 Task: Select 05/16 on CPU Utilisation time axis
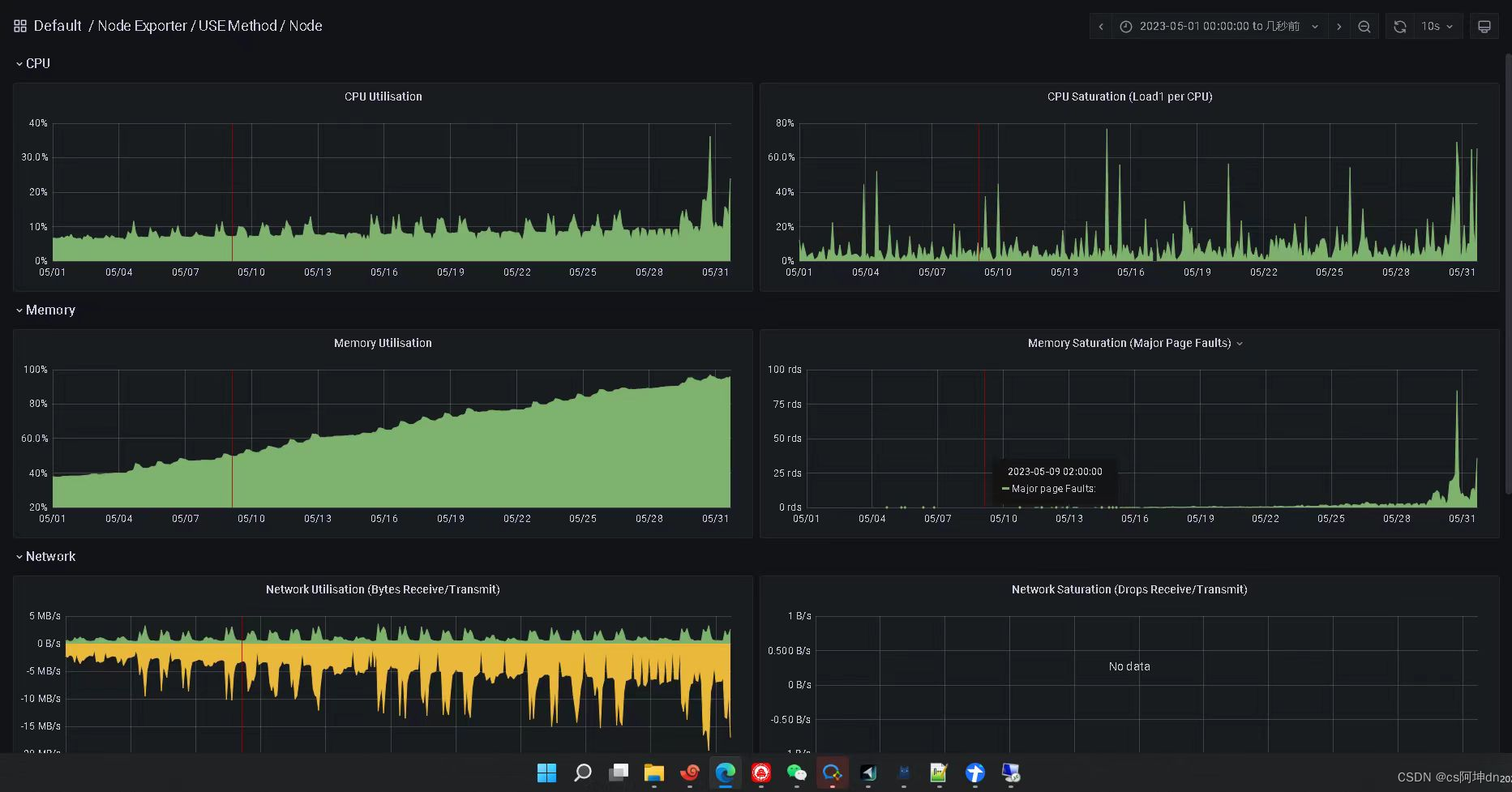pyautogui.click(x=384, y=272)
